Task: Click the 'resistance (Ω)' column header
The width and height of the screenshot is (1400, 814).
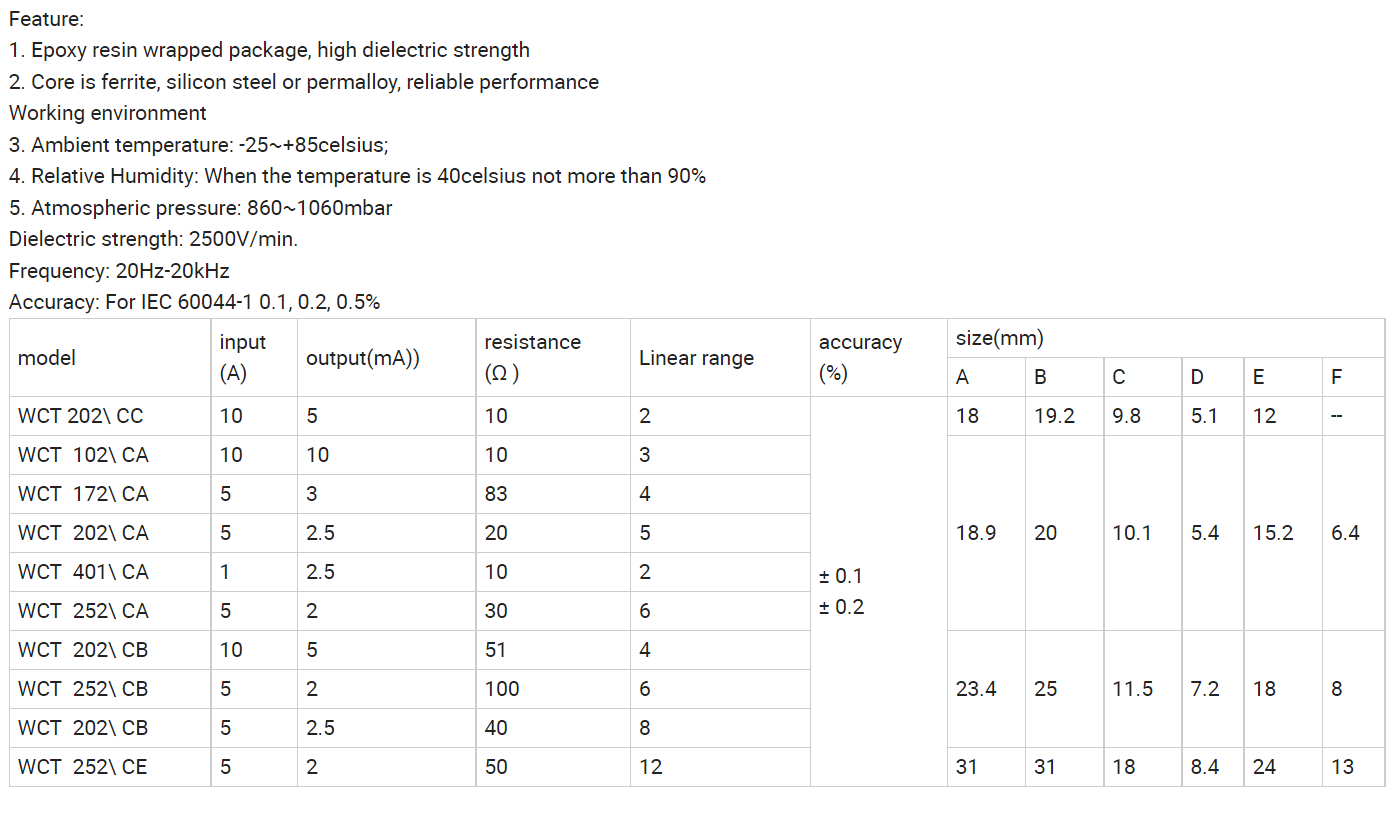Action: point(553,358)
